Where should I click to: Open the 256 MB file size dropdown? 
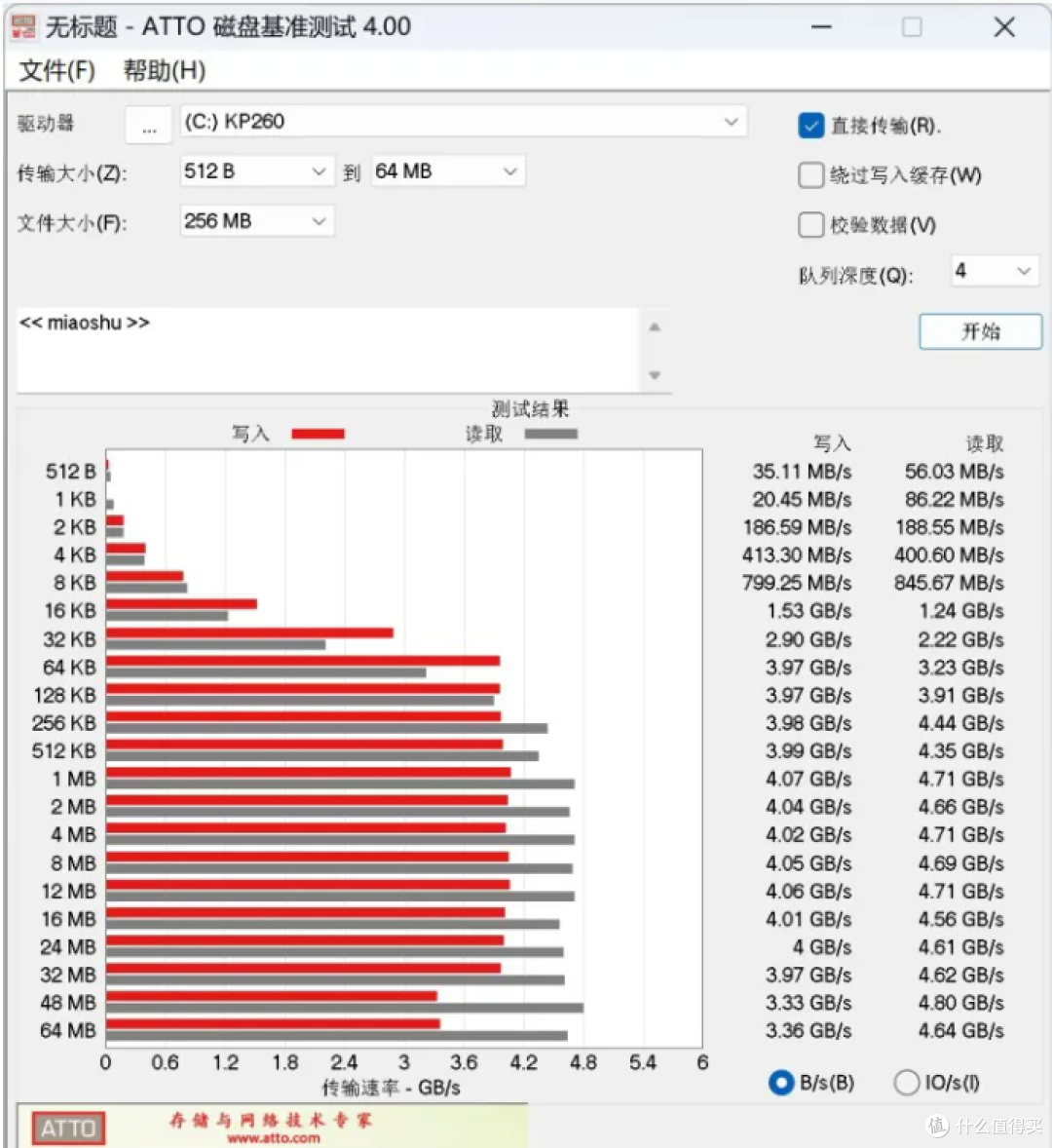pos(257,221)
